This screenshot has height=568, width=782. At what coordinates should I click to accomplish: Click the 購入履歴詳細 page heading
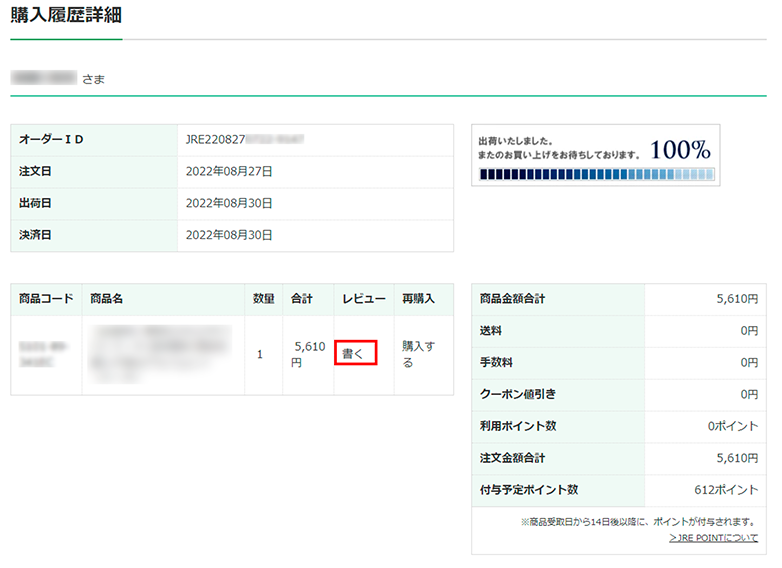point(66,16)
